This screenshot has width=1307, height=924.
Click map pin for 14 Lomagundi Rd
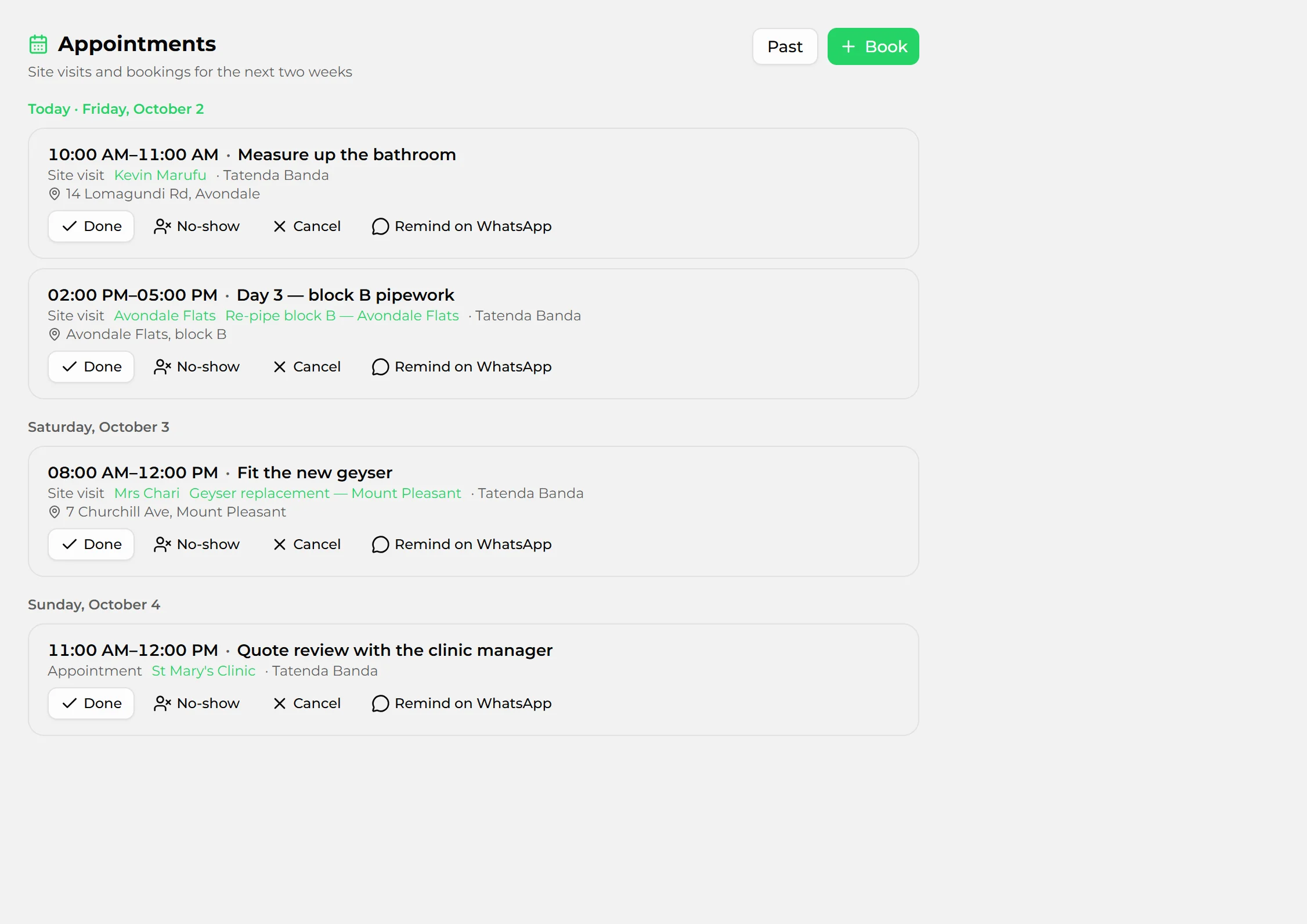55,194
